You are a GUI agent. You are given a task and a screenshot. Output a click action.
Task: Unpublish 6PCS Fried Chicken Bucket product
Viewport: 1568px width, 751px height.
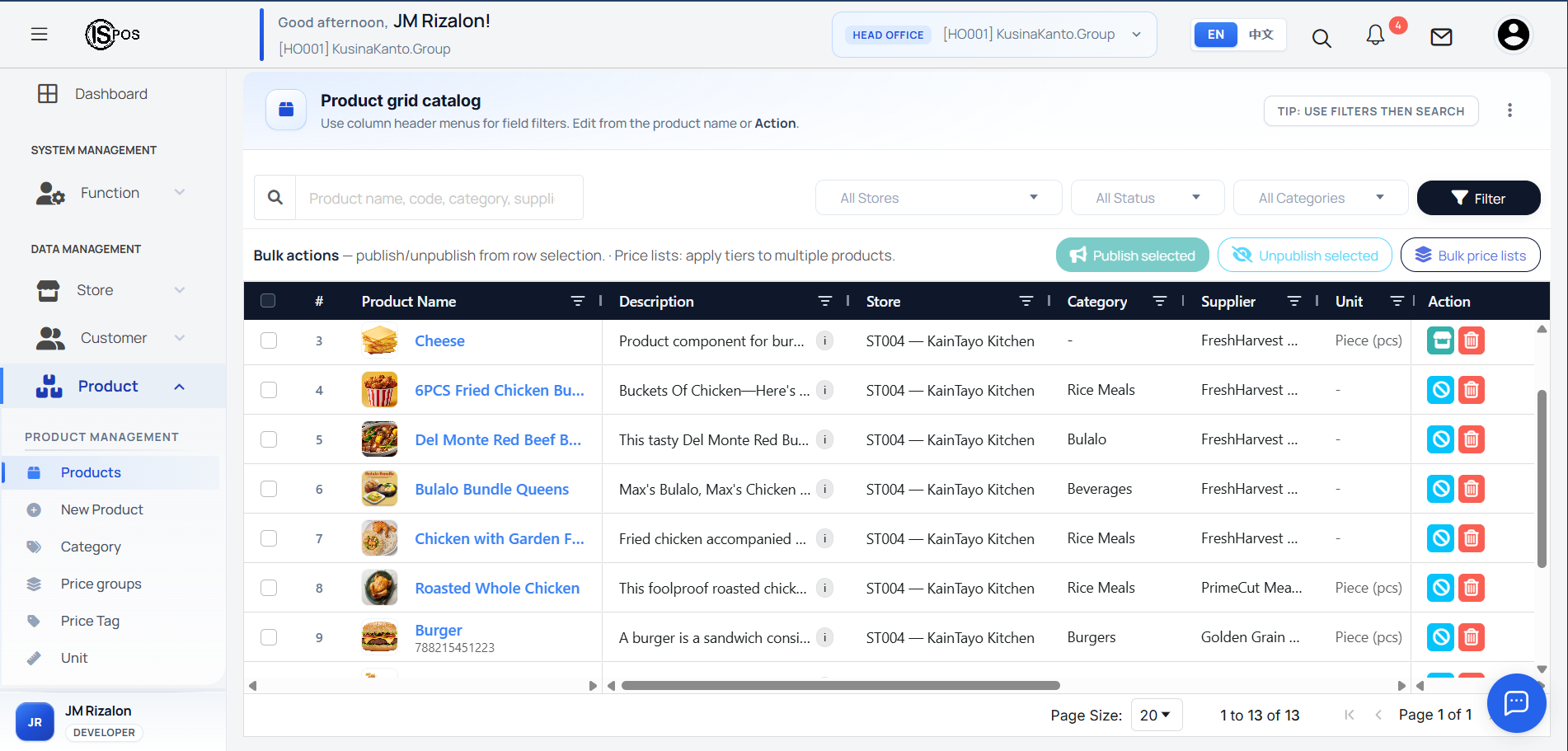(1440, 390)
